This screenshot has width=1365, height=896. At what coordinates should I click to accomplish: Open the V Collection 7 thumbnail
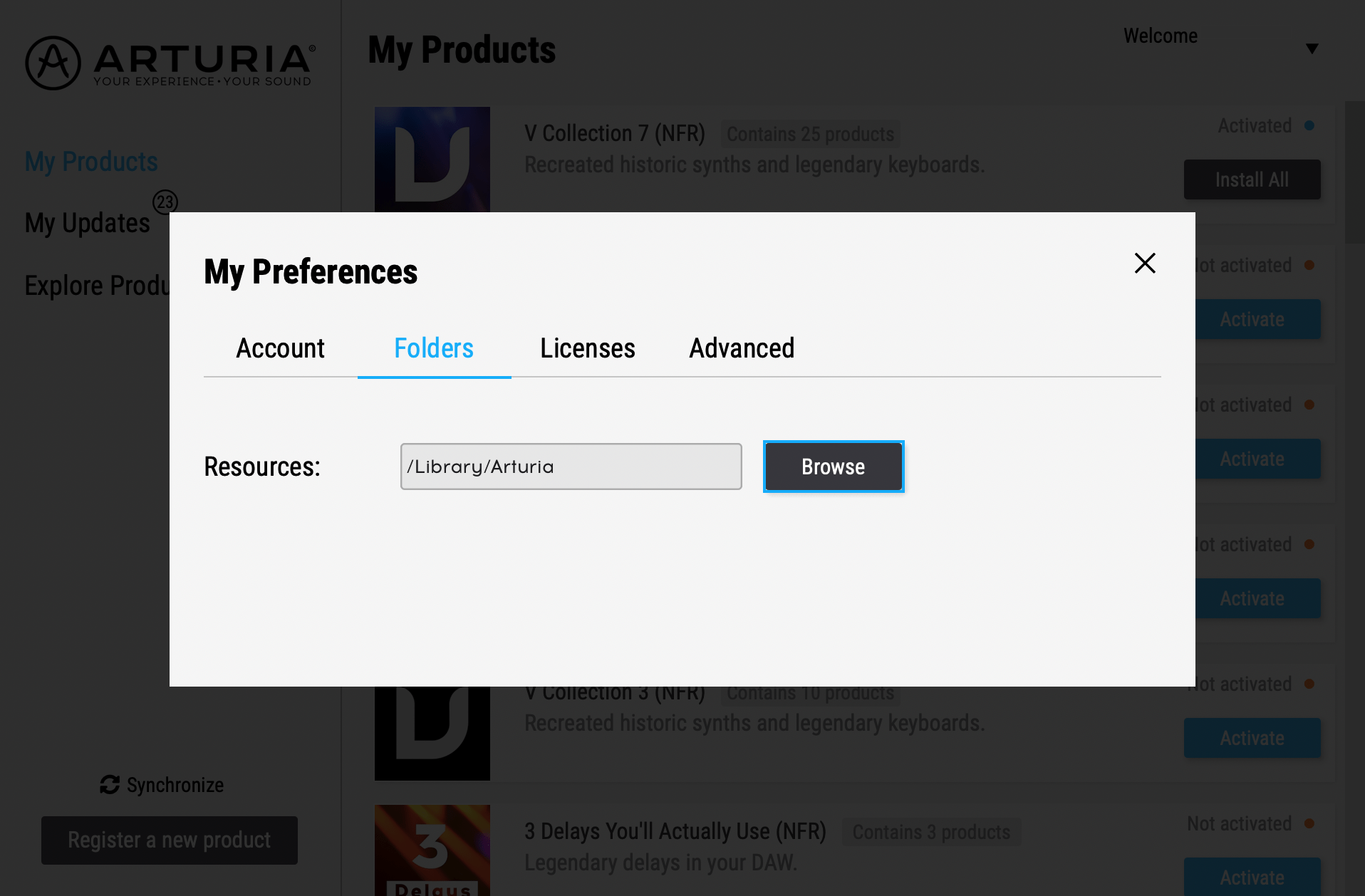click(432, 160)
